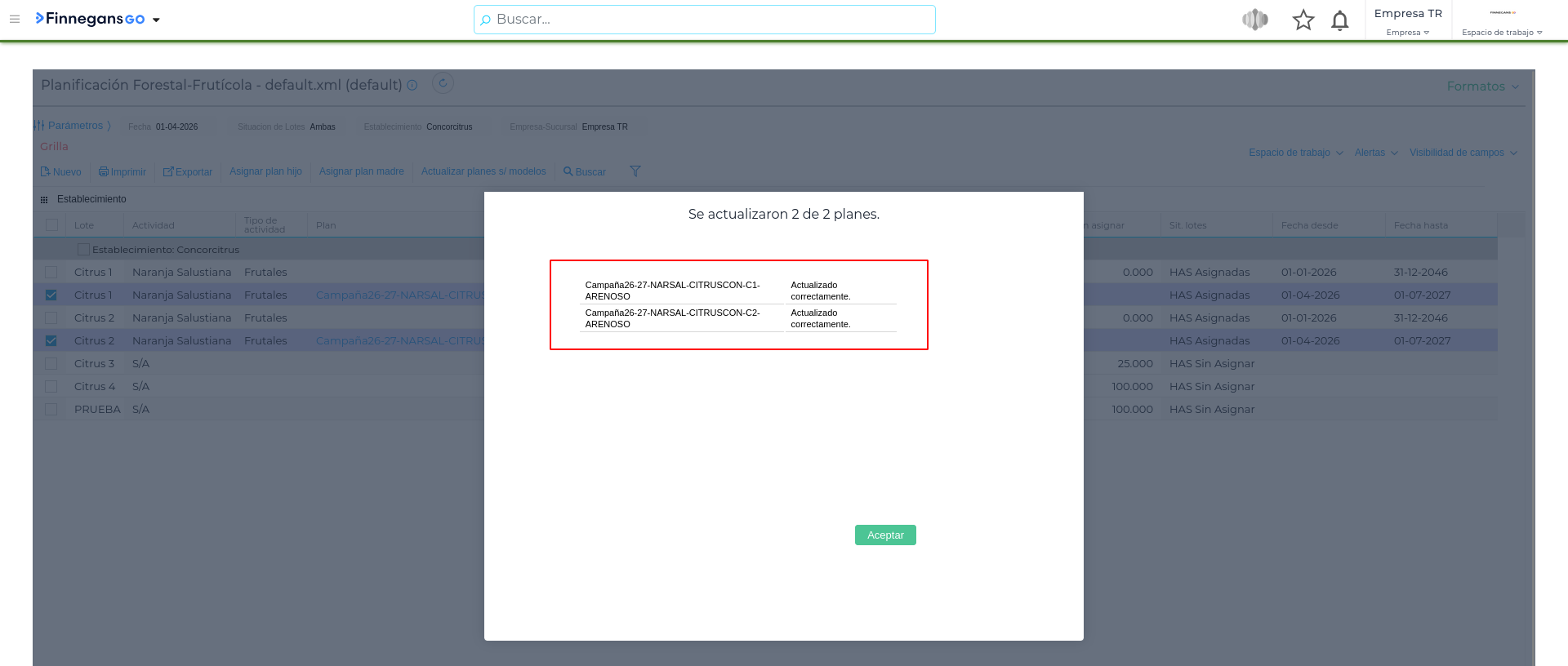Open the hamburger navigation menu
The image size is (1568, 666).
(x=15, y=19)
